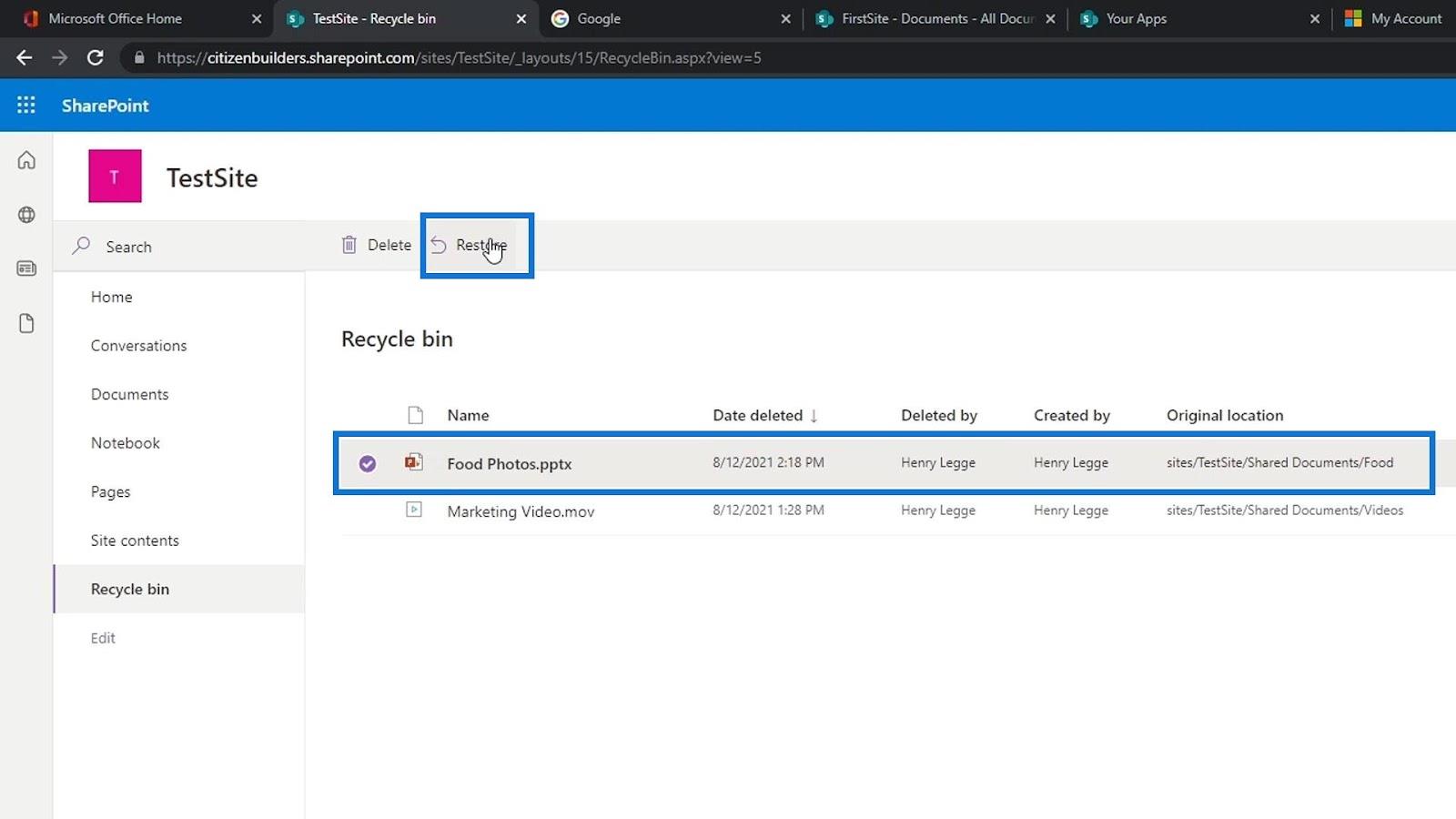
Task: Click sites/TestSite/Shared Documents/Food location cell
Action: (1279, 462)
